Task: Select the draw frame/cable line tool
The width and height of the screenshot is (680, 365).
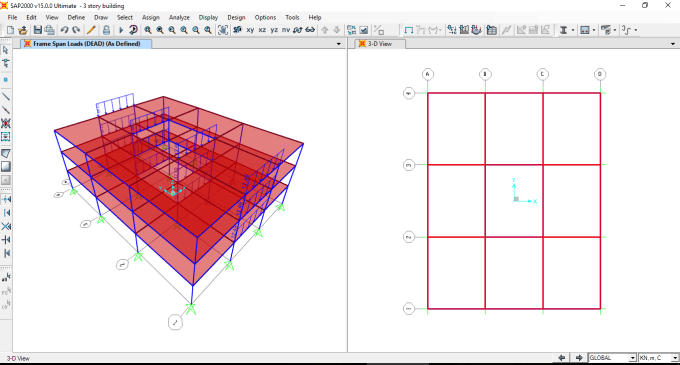Action: (x=6, y=96)
